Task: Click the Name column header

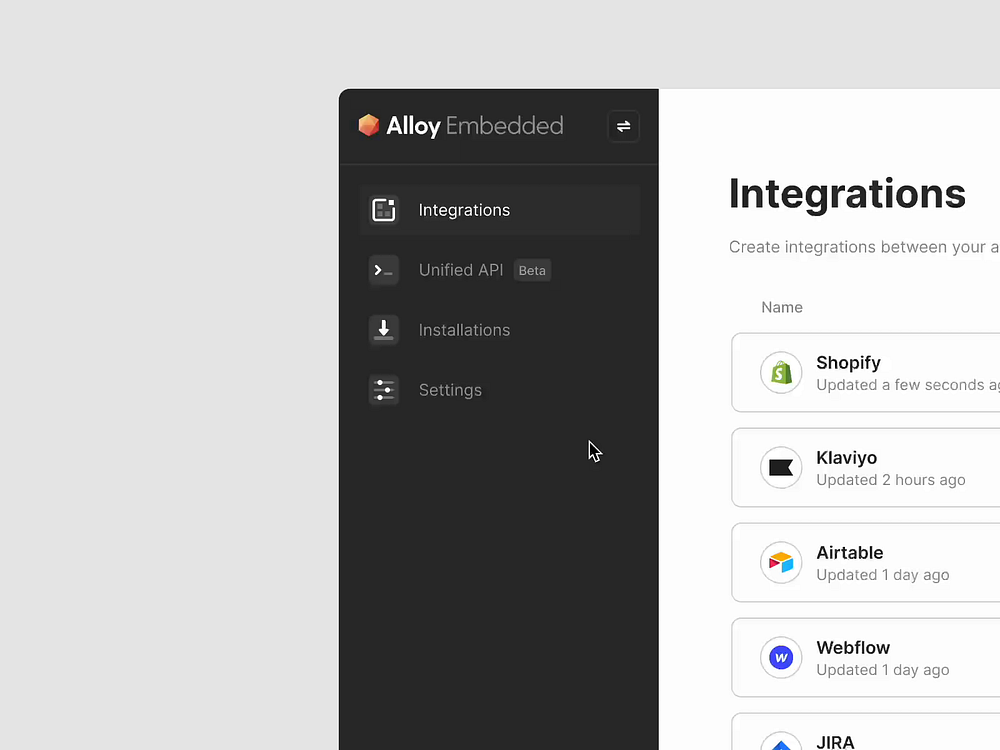Action: coord(782,307)
